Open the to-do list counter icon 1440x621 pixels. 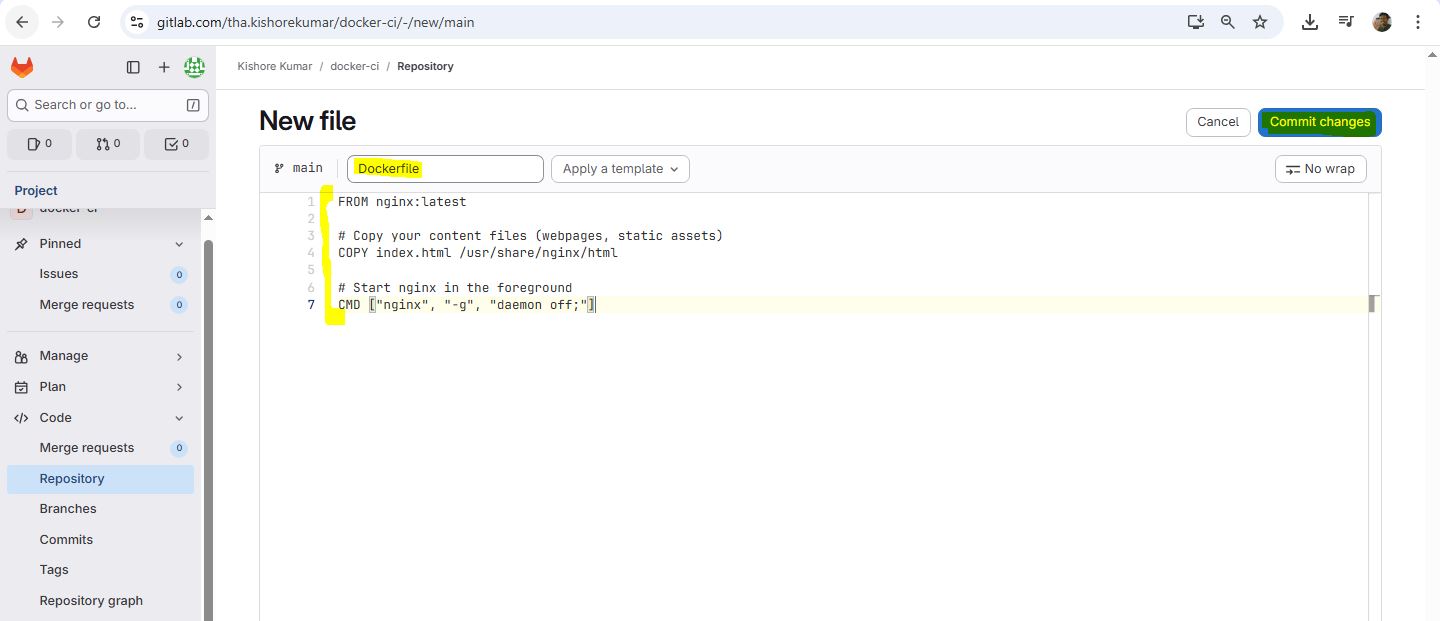tap(176, 144)
